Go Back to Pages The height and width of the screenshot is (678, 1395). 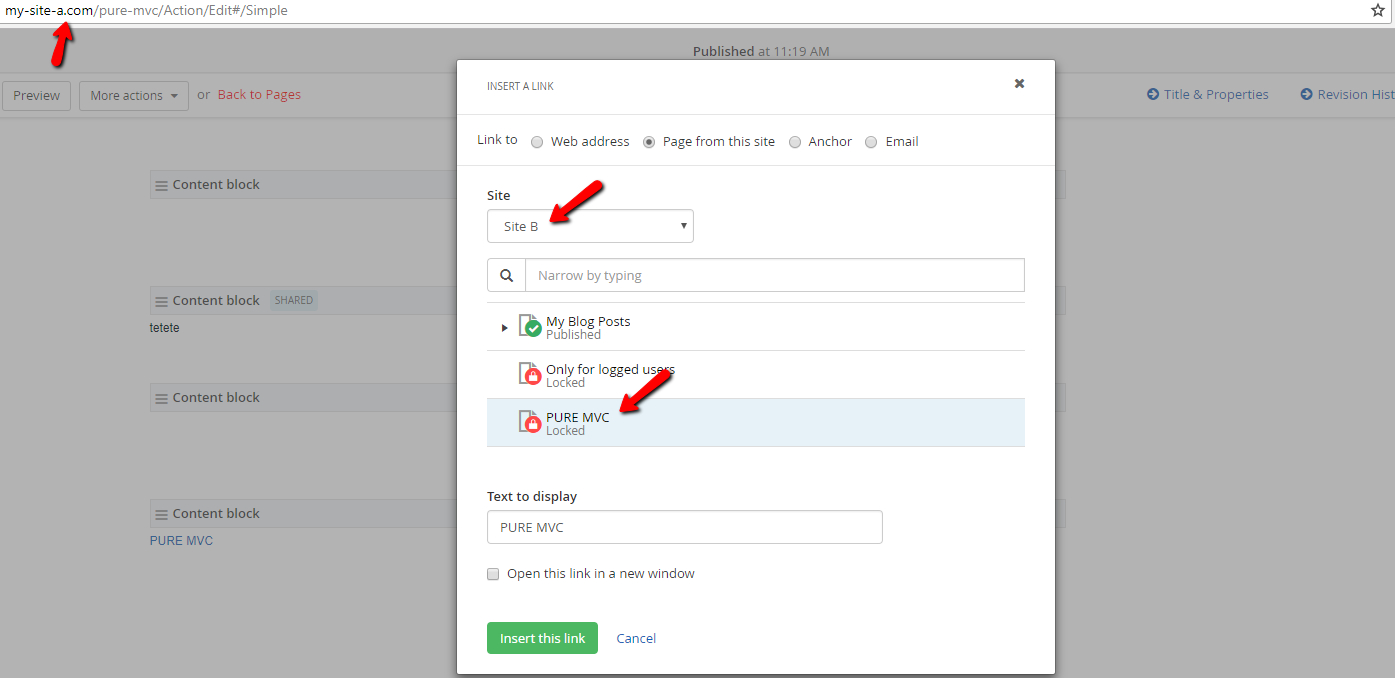point(259,94)
